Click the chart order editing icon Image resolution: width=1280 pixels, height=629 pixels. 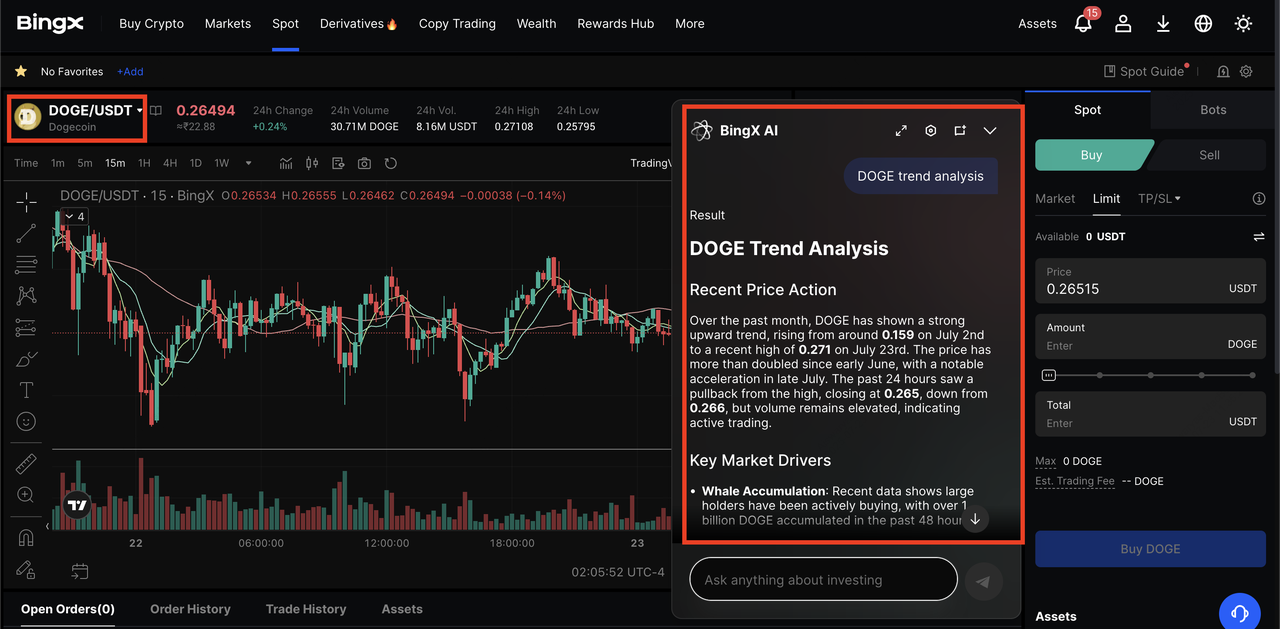click(338, 163)
